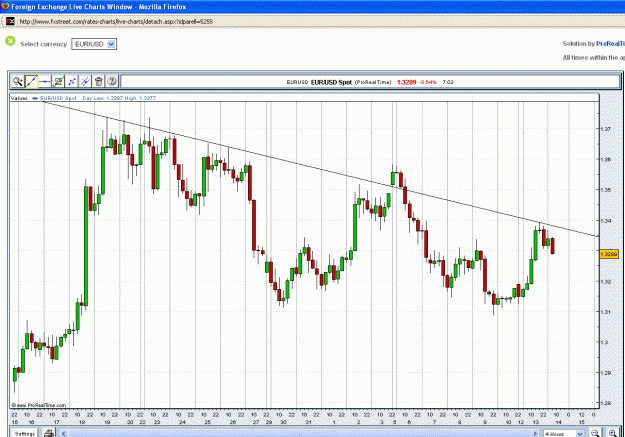Select the crossed lines drawing tool
The height and width of the screenshot is (437, 625).
(85, 81)
